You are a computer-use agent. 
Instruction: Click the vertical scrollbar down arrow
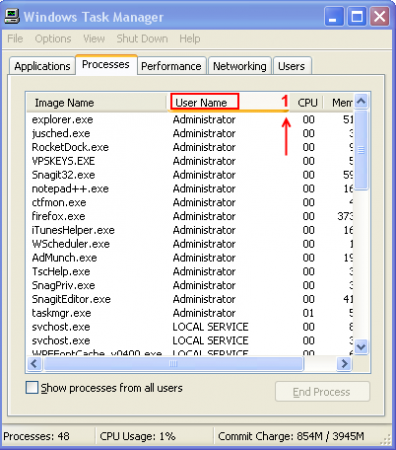pyautogui.click(x=361, y=347)
